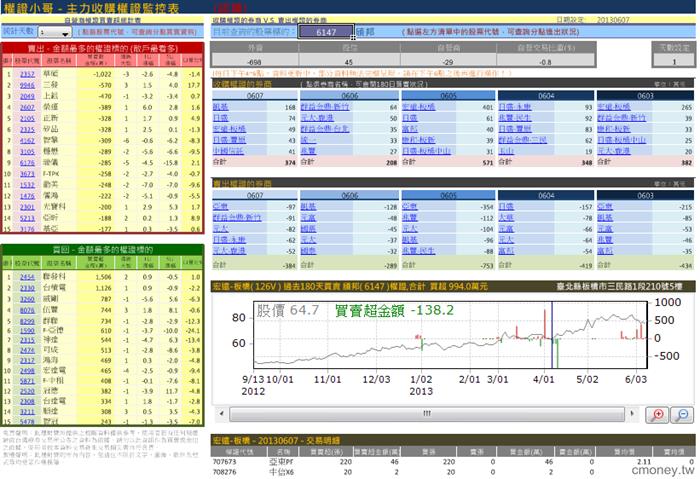Open stock code 2607 link
700x479 pixels.
click(x=27, y=108)
